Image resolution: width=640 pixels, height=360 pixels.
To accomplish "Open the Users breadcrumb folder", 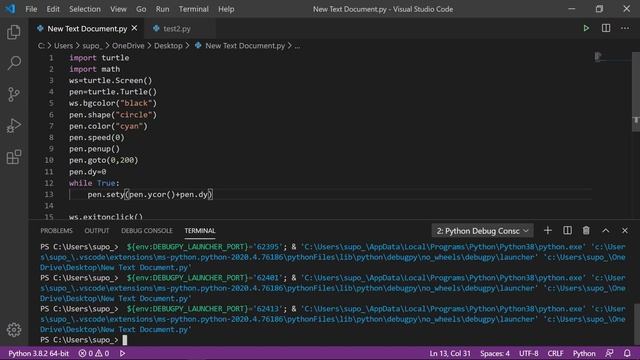I will (x=63, y=46).
